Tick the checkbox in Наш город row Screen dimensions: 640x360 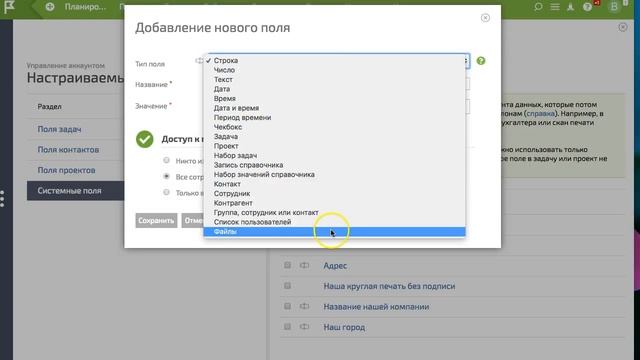coord(287,327)
